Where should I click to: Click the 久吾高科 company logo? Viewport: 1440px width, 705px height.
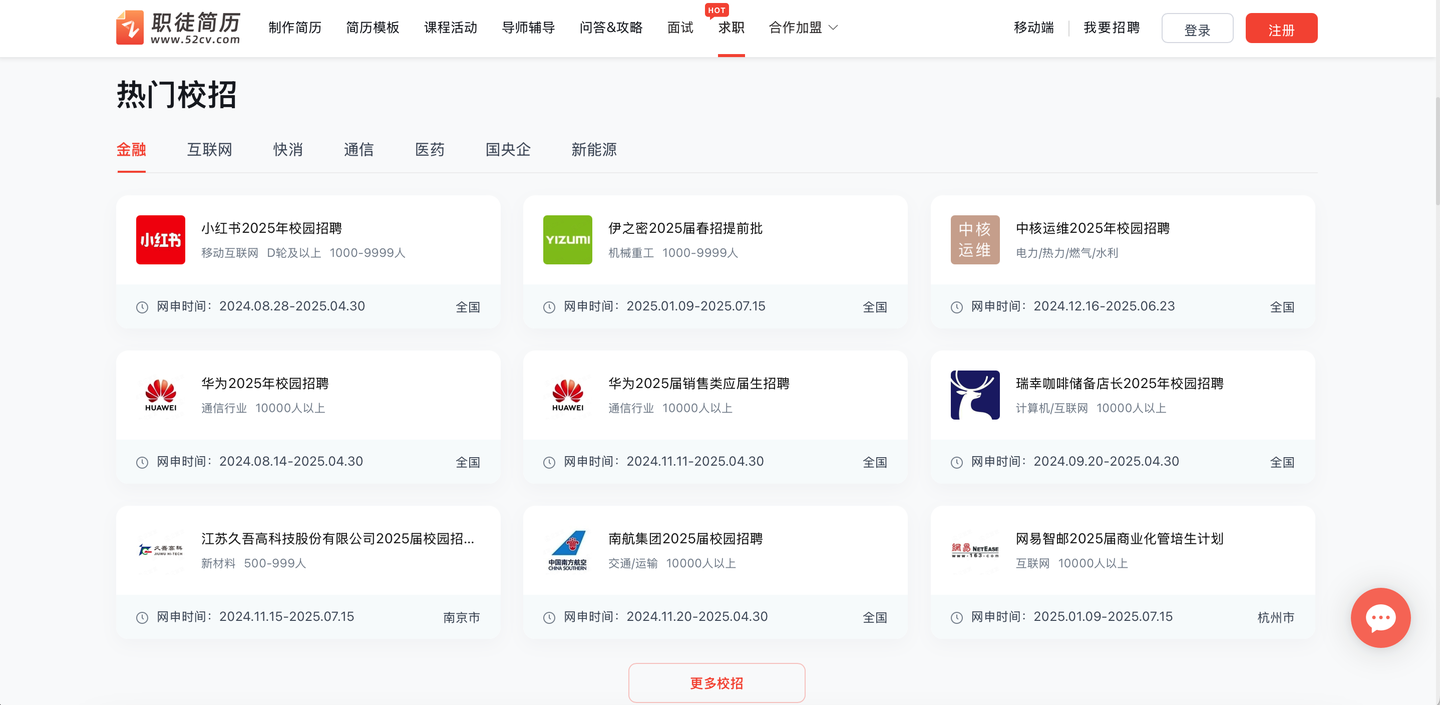pos(161,550)
